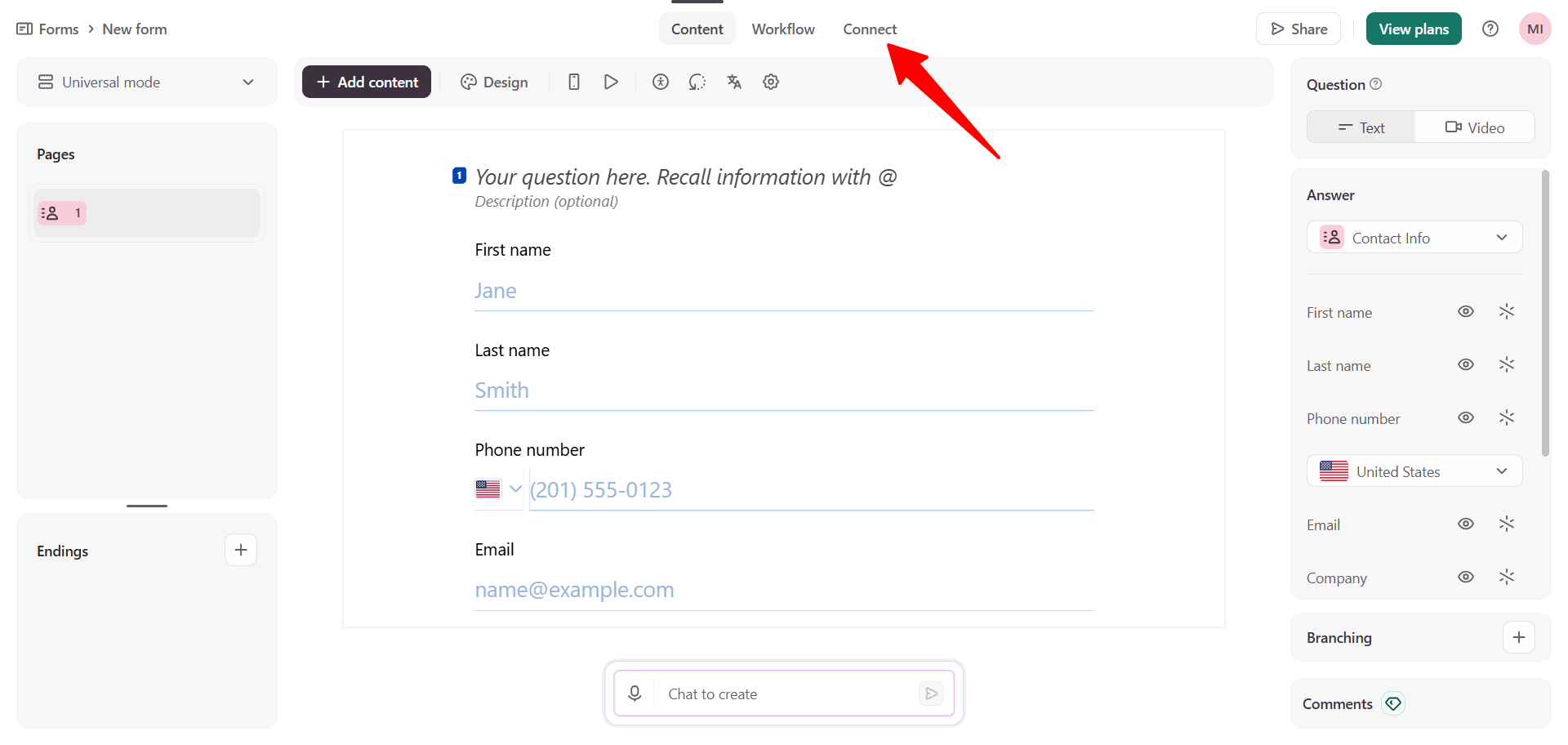Click the Share button
1568x745 pixels.
tap(1298, 29)
